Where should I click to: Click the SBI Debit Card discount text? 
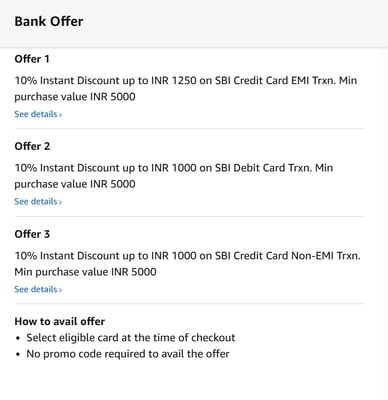point(174,176)
